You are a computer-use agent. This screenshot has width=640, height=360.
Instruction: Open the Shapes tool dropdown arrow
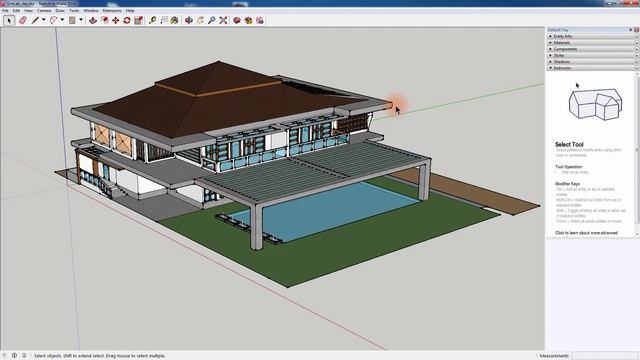tap(81, 20)
